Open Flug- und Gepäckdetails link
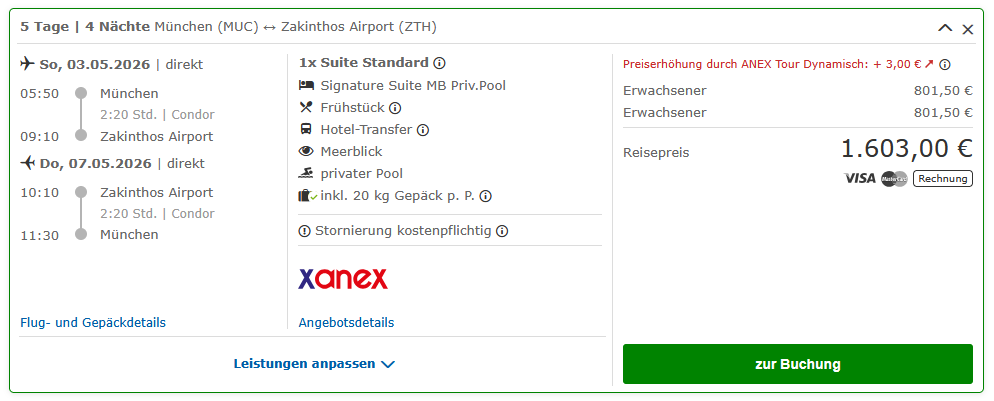The image size is (994, 401). click(x=93, y=323)
